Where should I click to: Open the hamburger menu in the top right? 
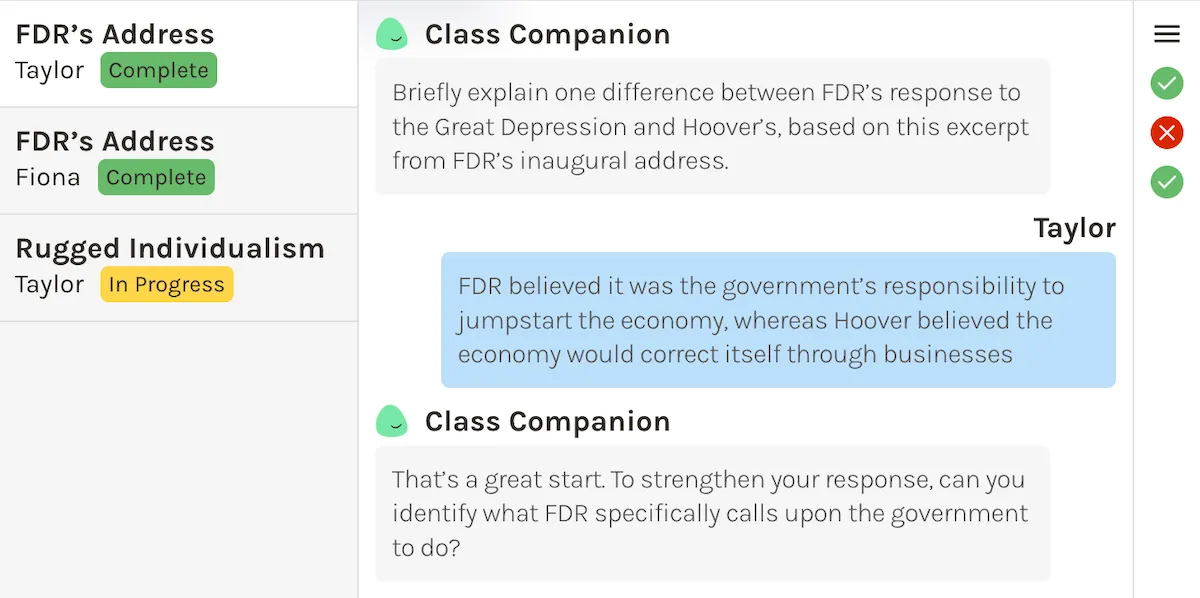tap(1166, 33)
